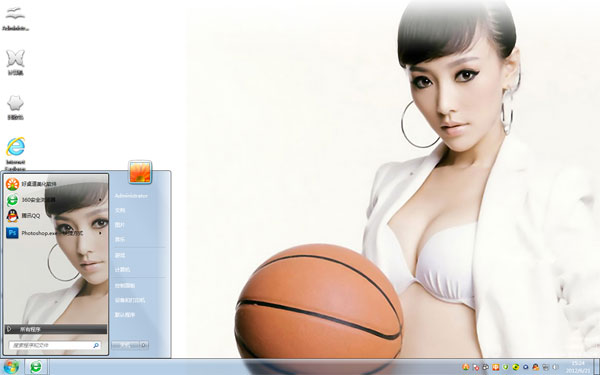This screenshot has height=375, width=600.
Task: Click the Show desktop strip
Action: tap(596, 367)
